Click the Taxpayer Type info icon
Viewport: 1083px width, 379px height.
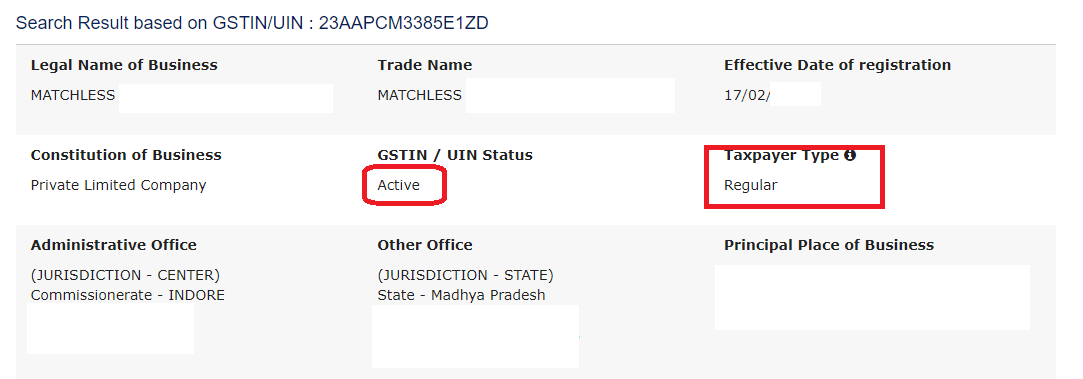850,155
